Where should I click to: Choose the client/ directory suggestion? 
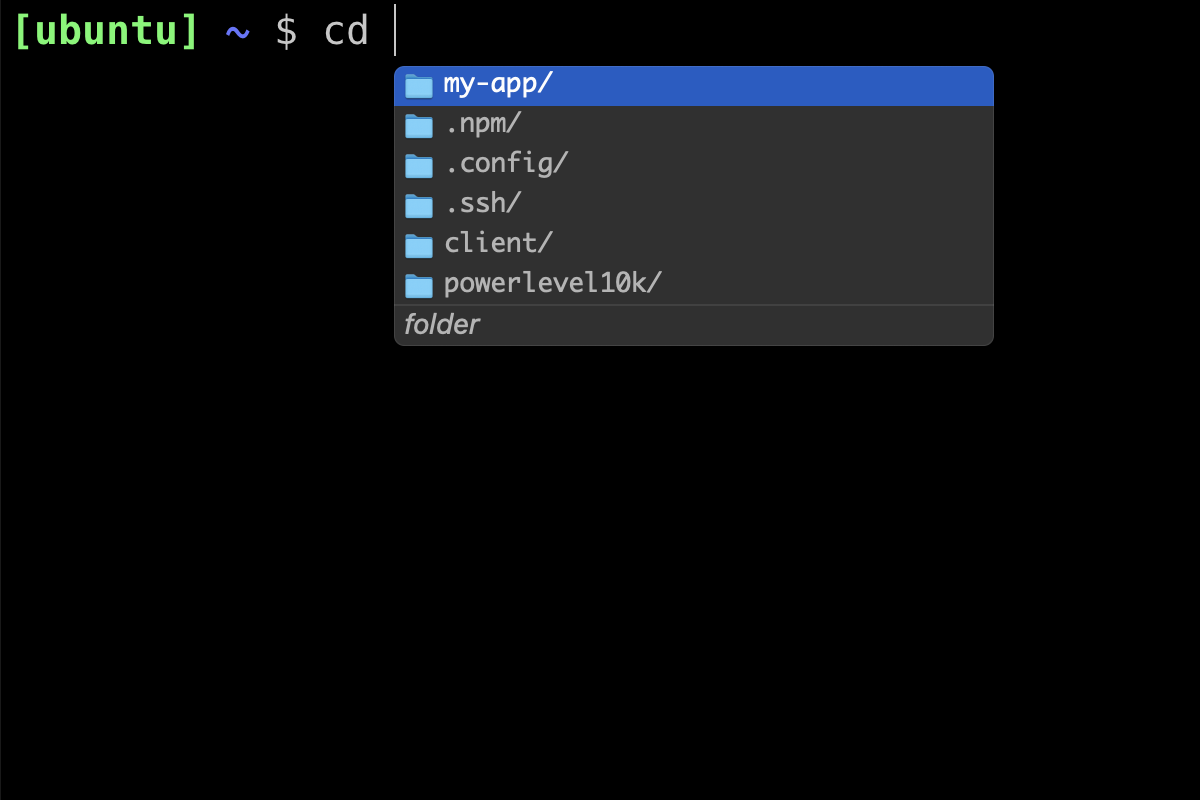pos(694,245)
